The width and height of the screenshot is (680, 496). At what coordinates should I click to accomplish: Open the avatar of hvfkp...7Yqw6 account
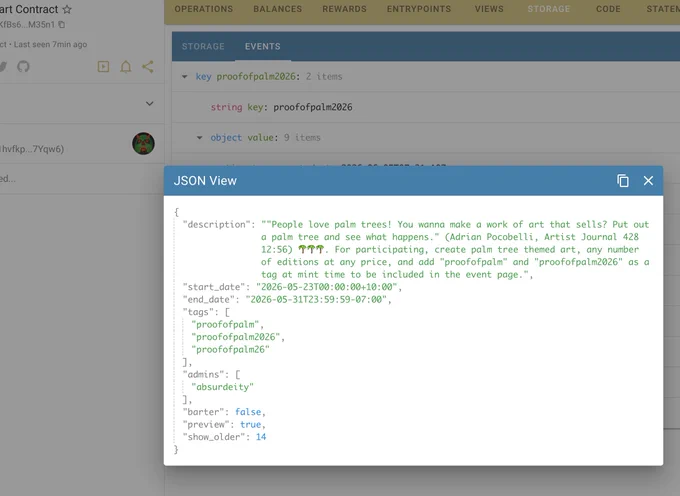pyautogui.click(x=143, y=144)
